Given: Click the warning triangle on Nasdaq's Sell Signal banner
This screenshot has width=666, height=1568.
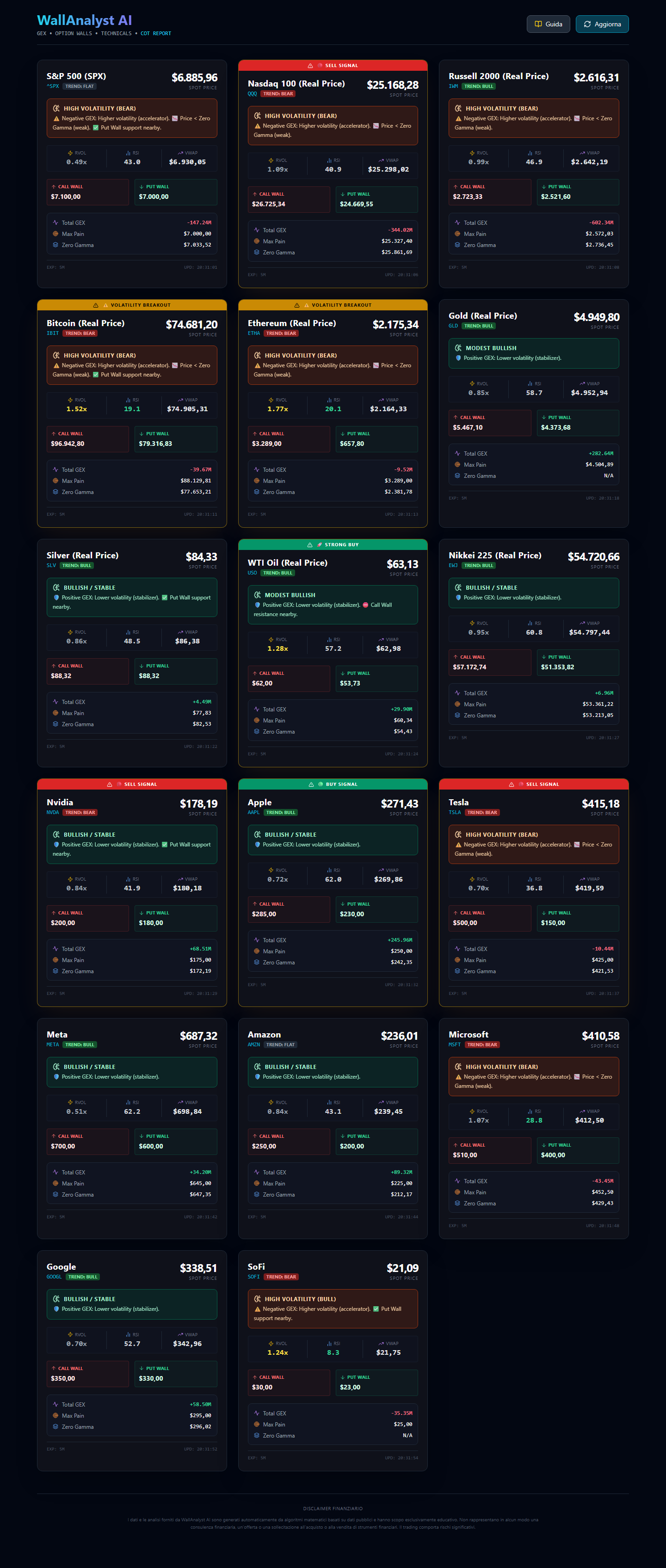Looking at the screenshot, I should point(310,66).
